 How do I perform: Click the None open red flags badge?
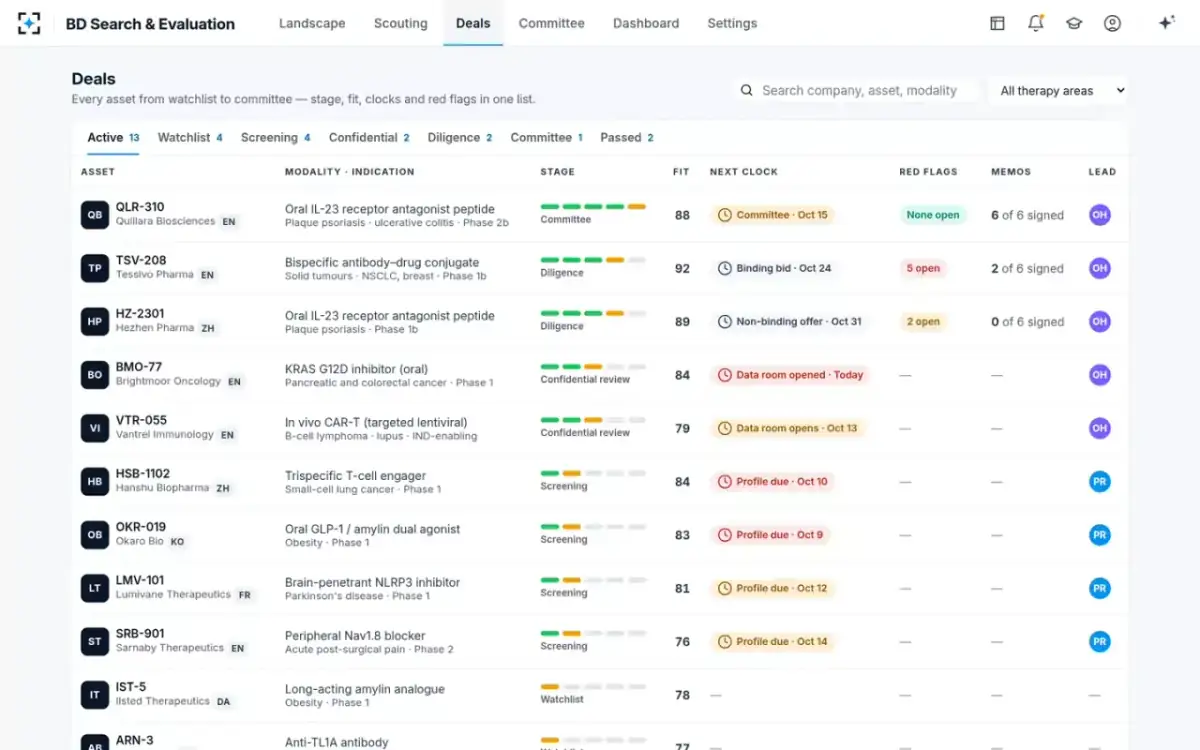tap(933, 215)
